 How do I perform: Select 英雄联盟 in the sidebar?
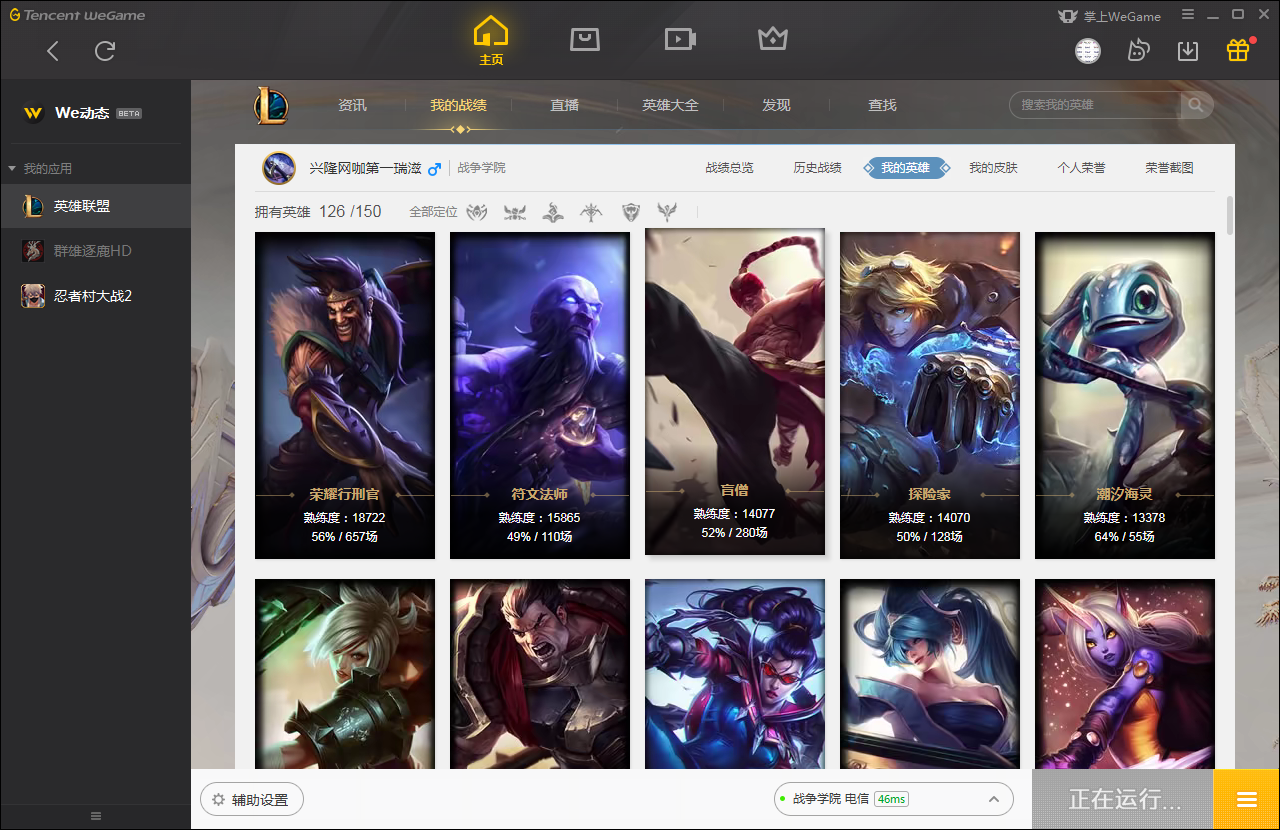coord(95,206)
